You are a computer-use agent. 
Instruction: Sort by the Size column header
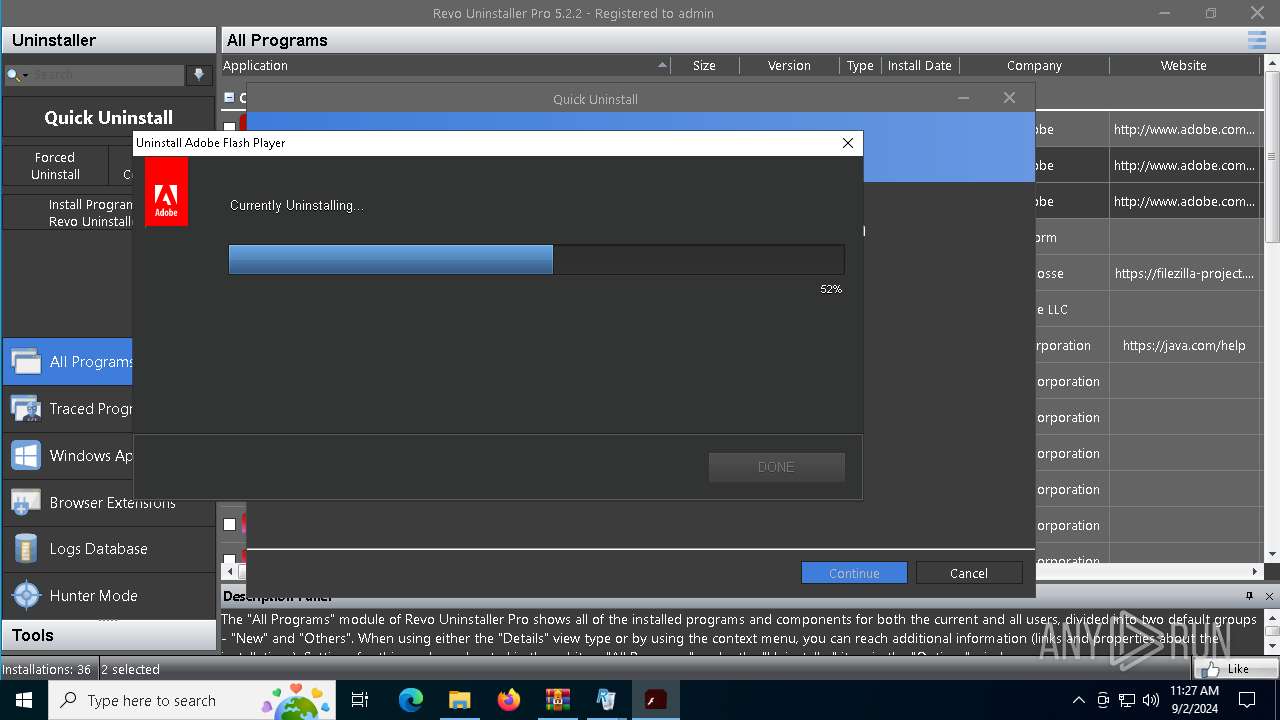pos(705,65)
